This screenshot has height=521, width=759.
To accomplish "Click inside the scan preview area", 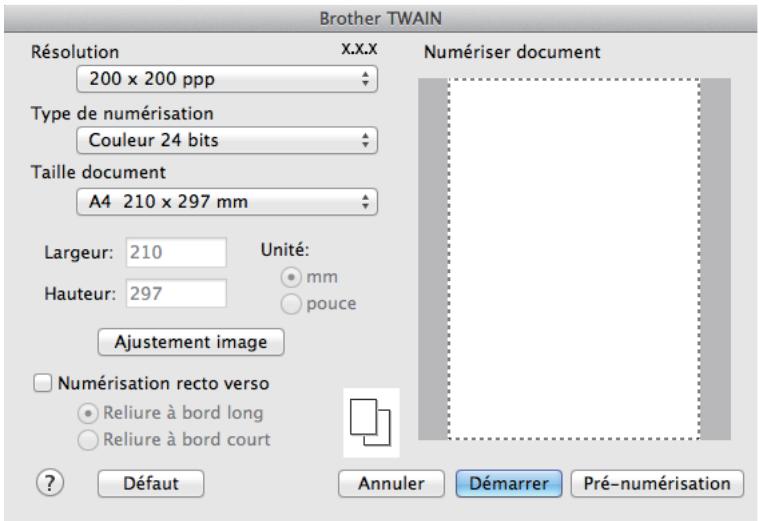I will (x=574, y=259).
